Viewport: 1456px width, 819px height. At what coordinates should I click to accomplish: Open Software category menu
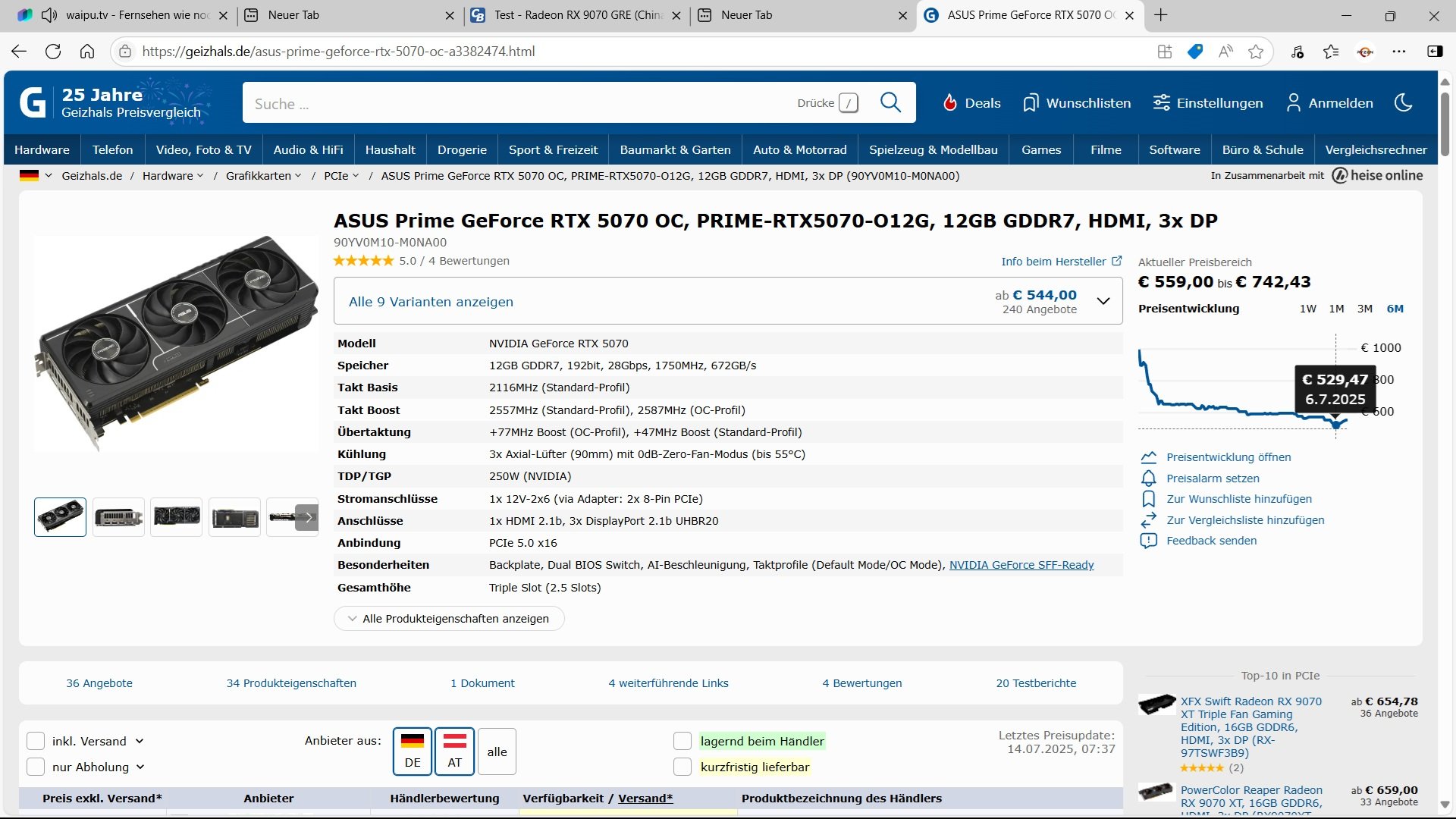tap(1174, 150)
